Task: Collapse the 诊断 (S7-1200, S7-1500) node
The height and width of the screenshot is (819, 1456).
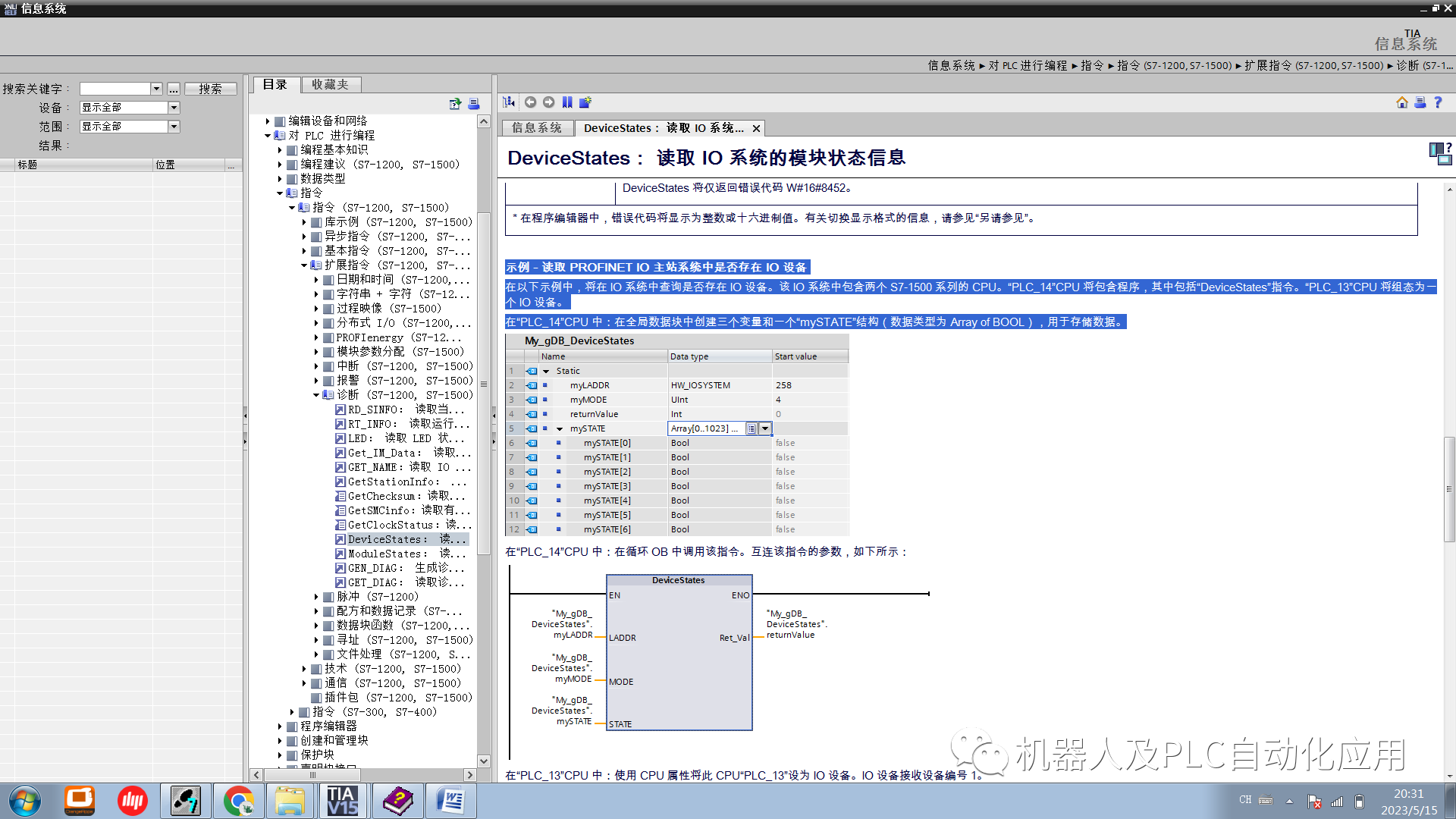Action: coord(318,394)
